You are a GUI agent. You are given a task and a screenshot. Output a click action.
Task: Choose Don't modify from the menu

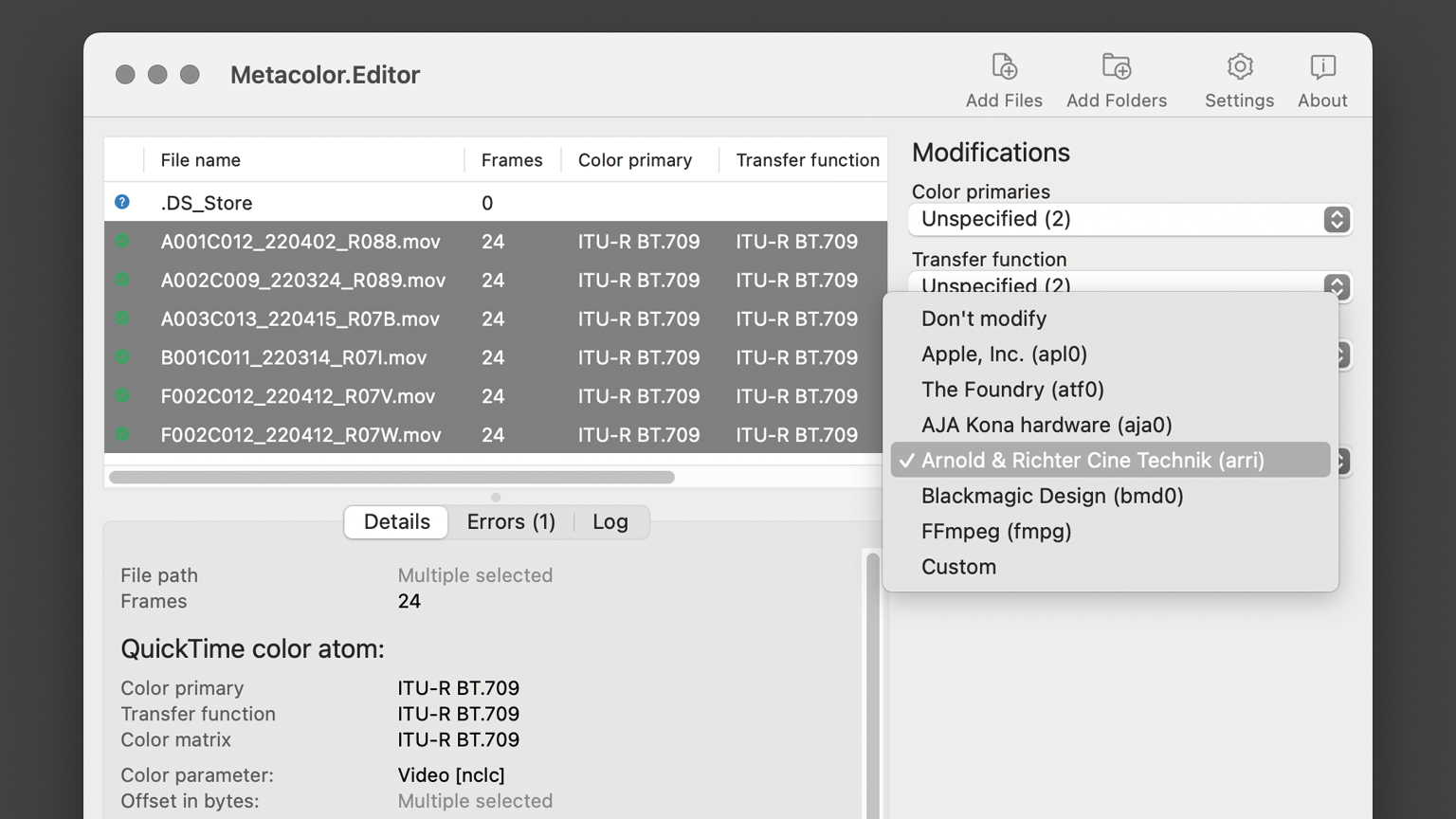pos(983,318)
